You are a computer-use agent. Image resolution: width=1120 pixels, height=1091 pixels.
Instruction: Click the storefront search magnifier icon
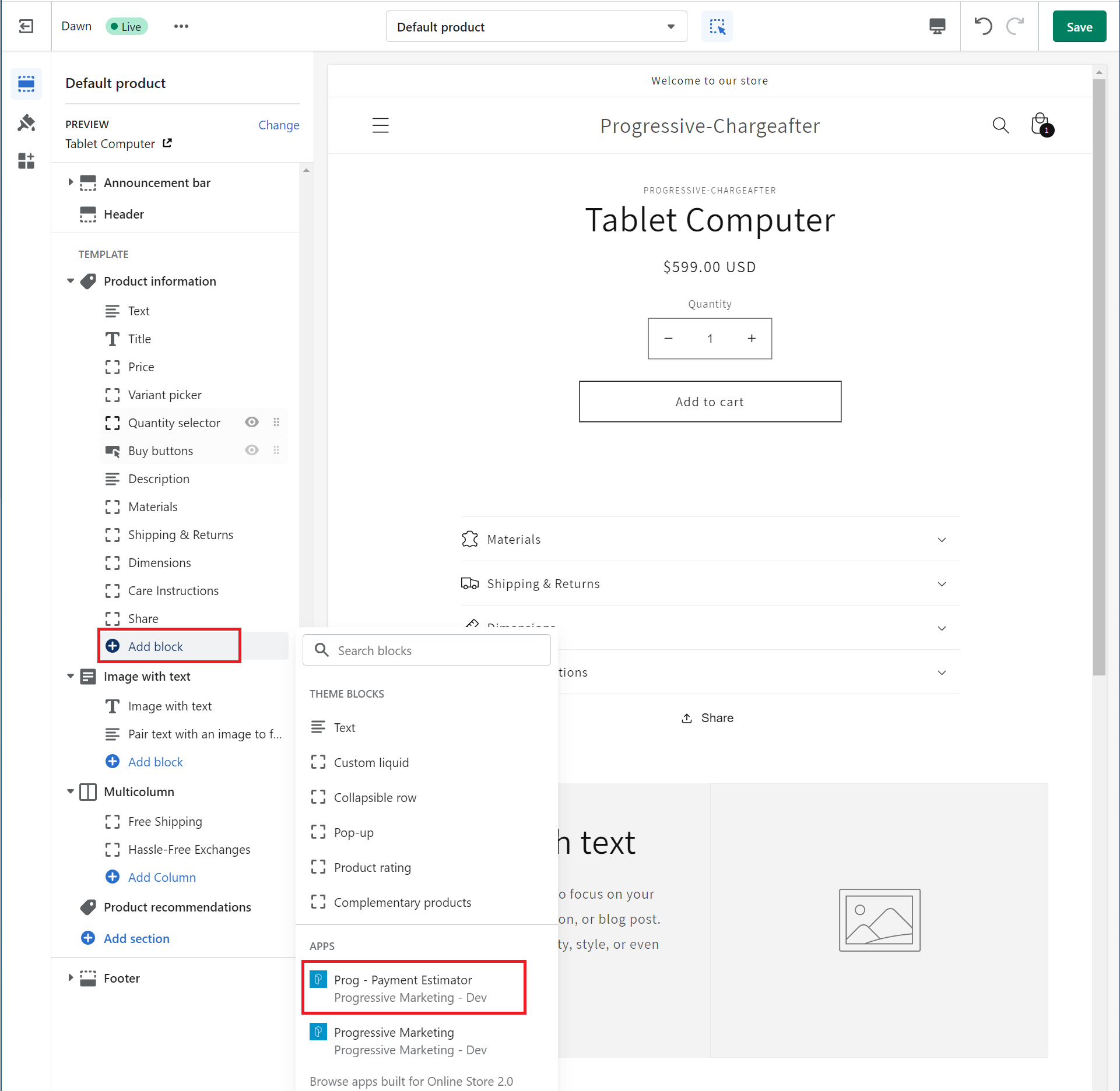(x=1000, y=125)
